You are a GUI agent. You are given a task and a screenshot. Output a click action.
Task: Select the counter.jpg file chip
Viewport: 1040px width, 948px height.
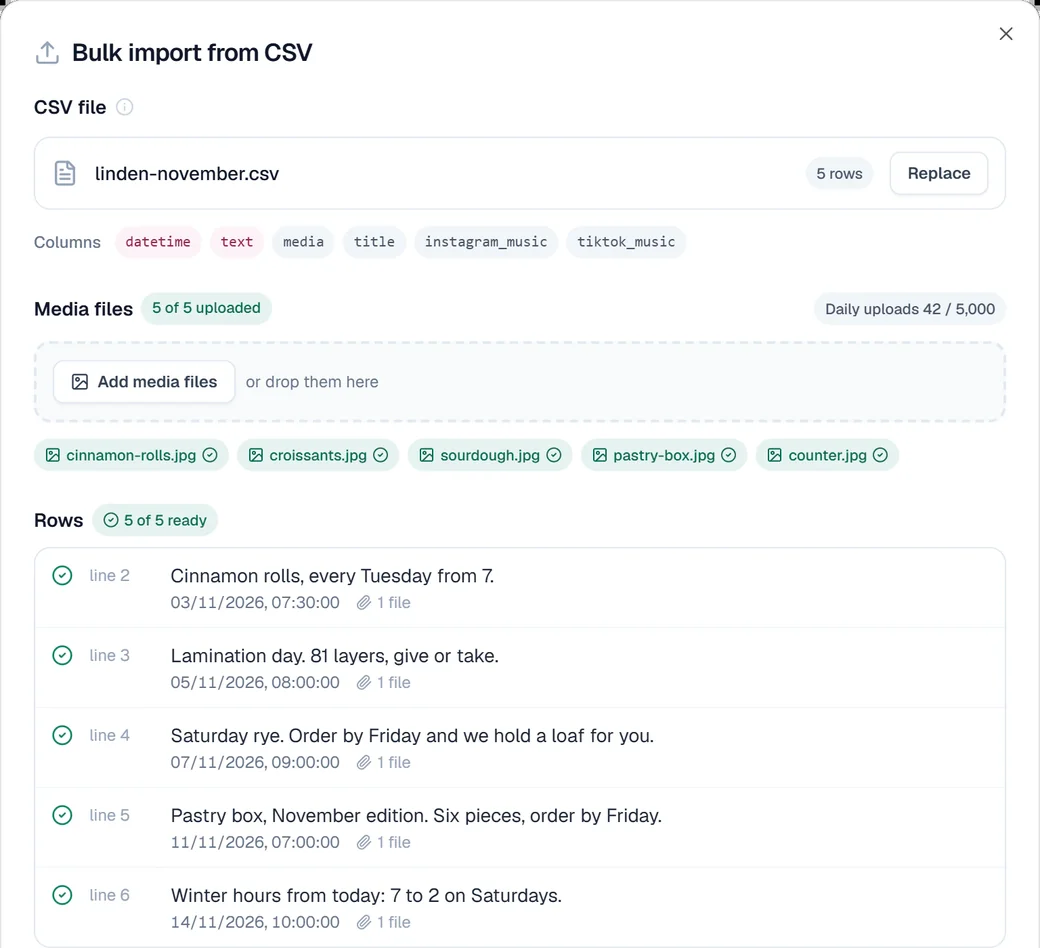pyautogui.click(x=827, y=455)
